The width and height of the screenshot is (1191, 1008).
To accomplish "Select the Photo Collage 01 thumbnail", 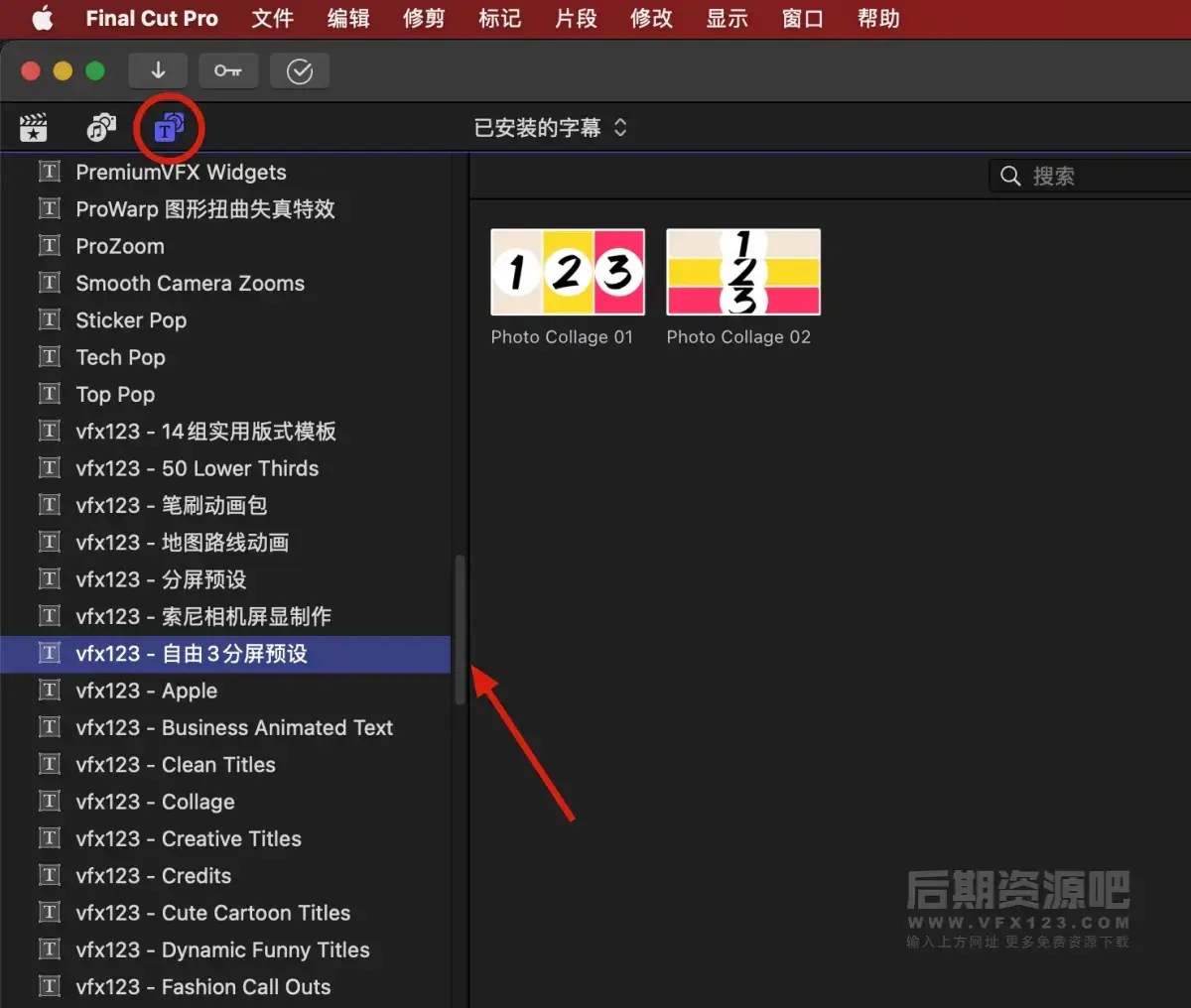I will [x=568, y=272].
